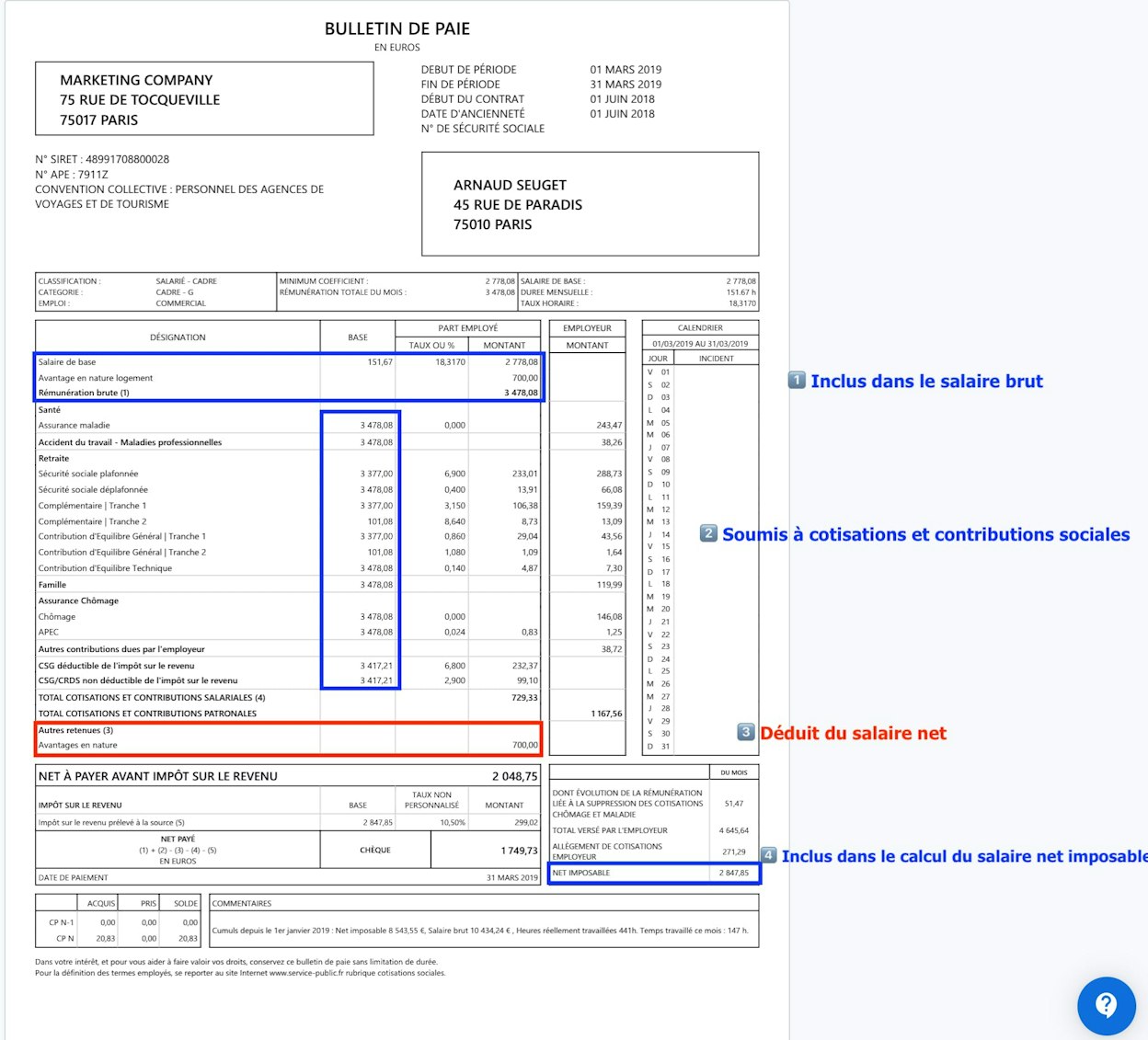The image size is (1148, 1040).
Task: Click the '01/03/2019 AU 31/03/2019' date range
Action: coord(700,344)
